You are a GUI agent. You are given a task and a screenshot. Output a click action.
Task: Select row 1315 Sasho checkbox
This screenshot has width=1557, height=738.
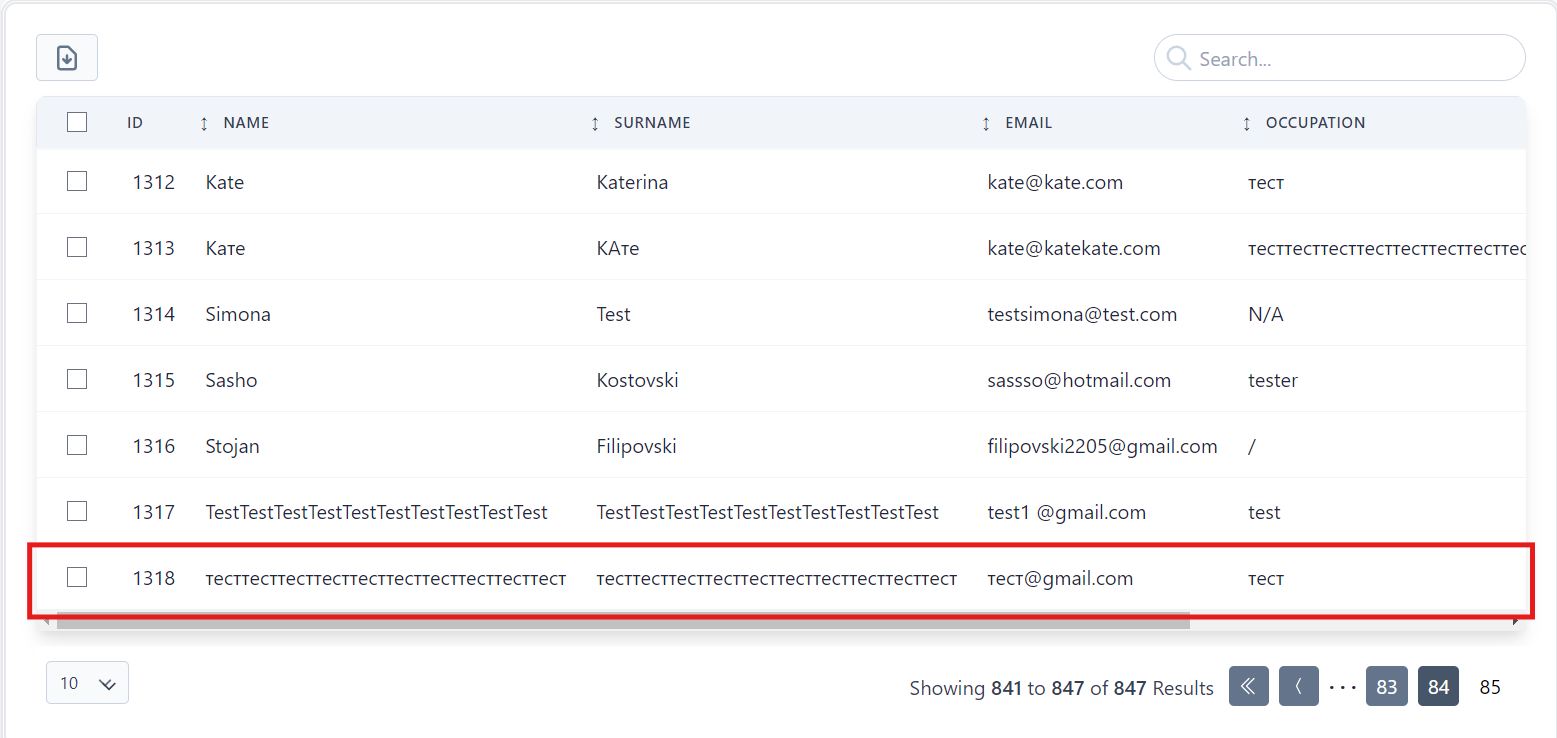(77, 379)
